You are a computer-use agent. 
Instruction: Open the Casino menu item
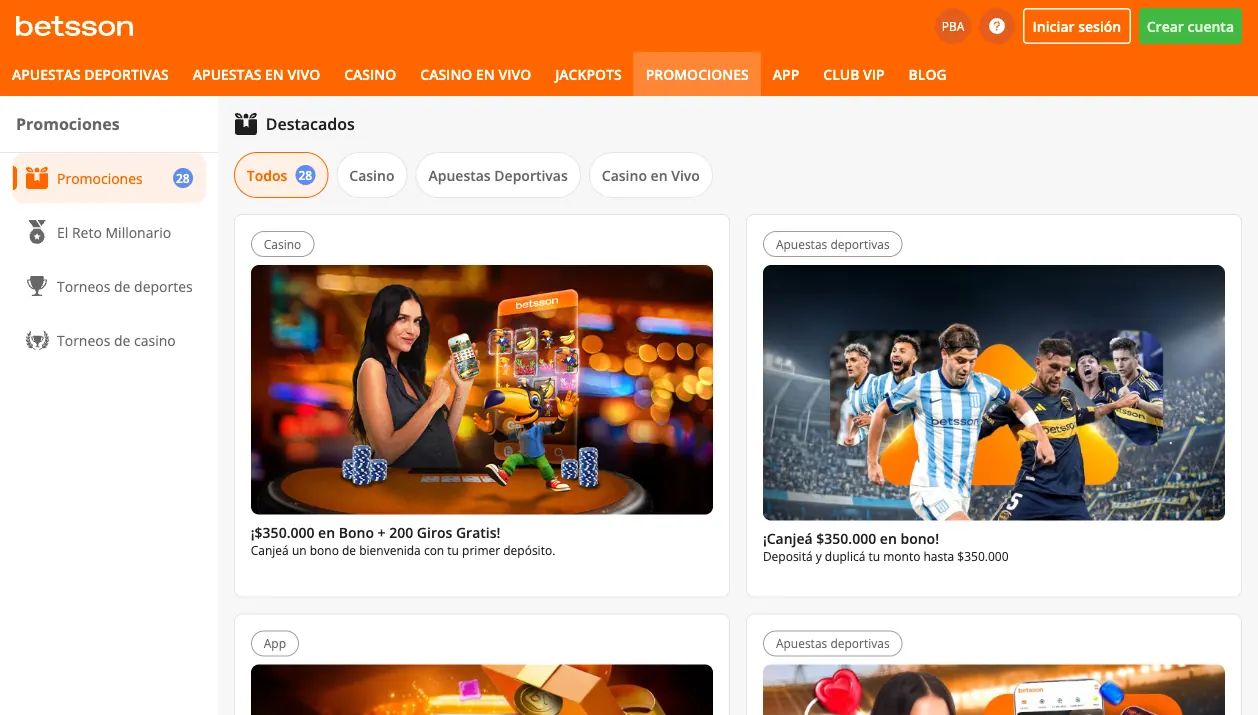point(370,75)
